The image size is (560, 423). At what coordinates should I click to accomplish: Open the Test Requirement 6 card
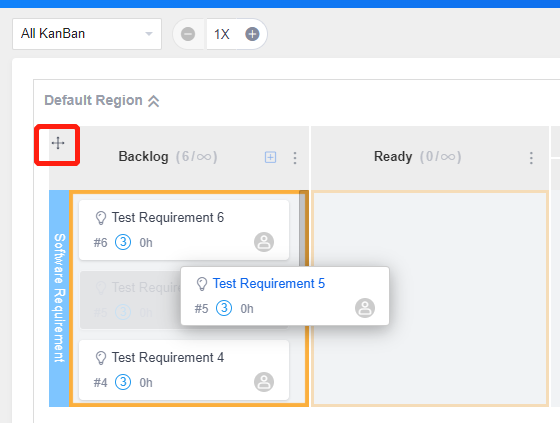[x=184, y=230]
